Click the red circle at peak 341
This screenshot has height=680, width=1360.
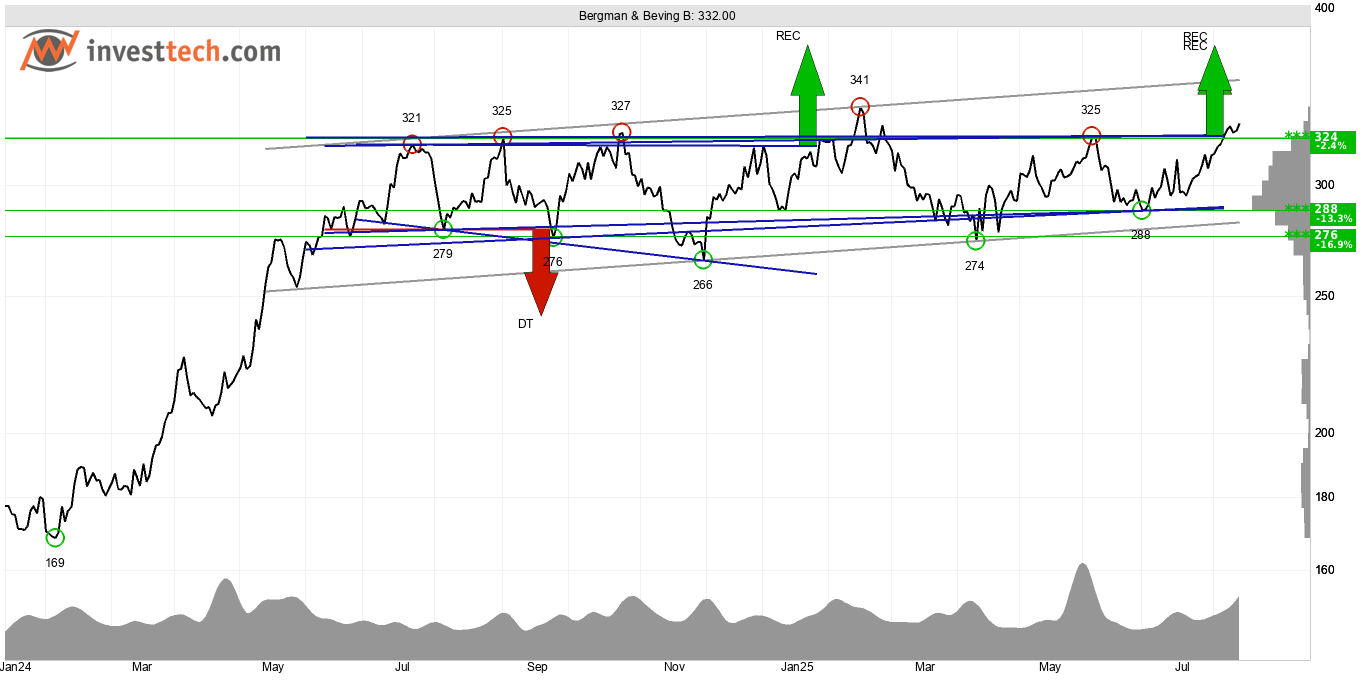pos(860,106)
